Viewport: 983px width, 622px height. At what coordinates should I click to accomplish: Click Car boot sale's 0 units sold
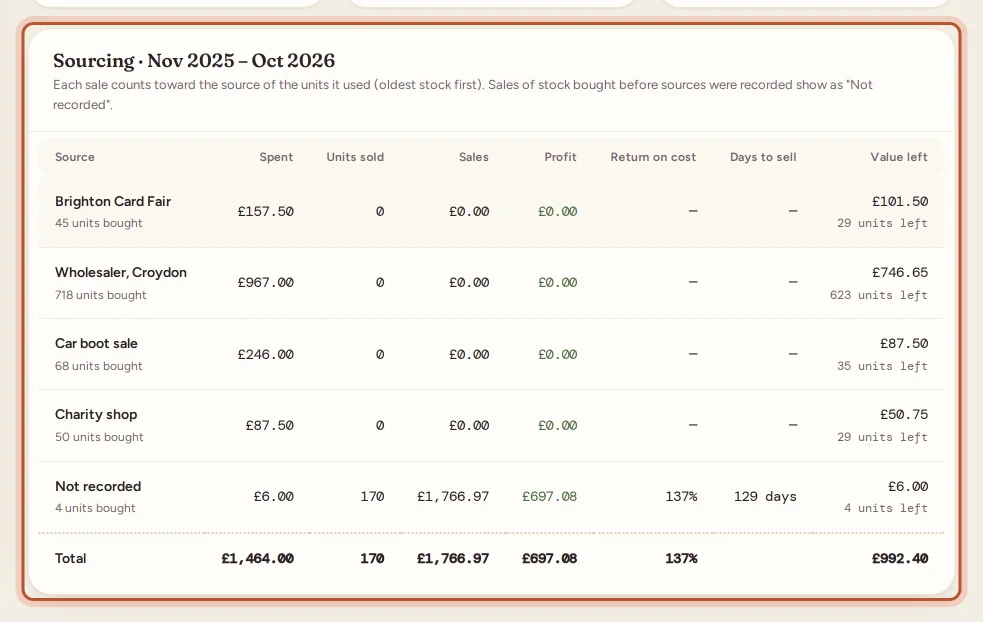[x=380, y=355]
